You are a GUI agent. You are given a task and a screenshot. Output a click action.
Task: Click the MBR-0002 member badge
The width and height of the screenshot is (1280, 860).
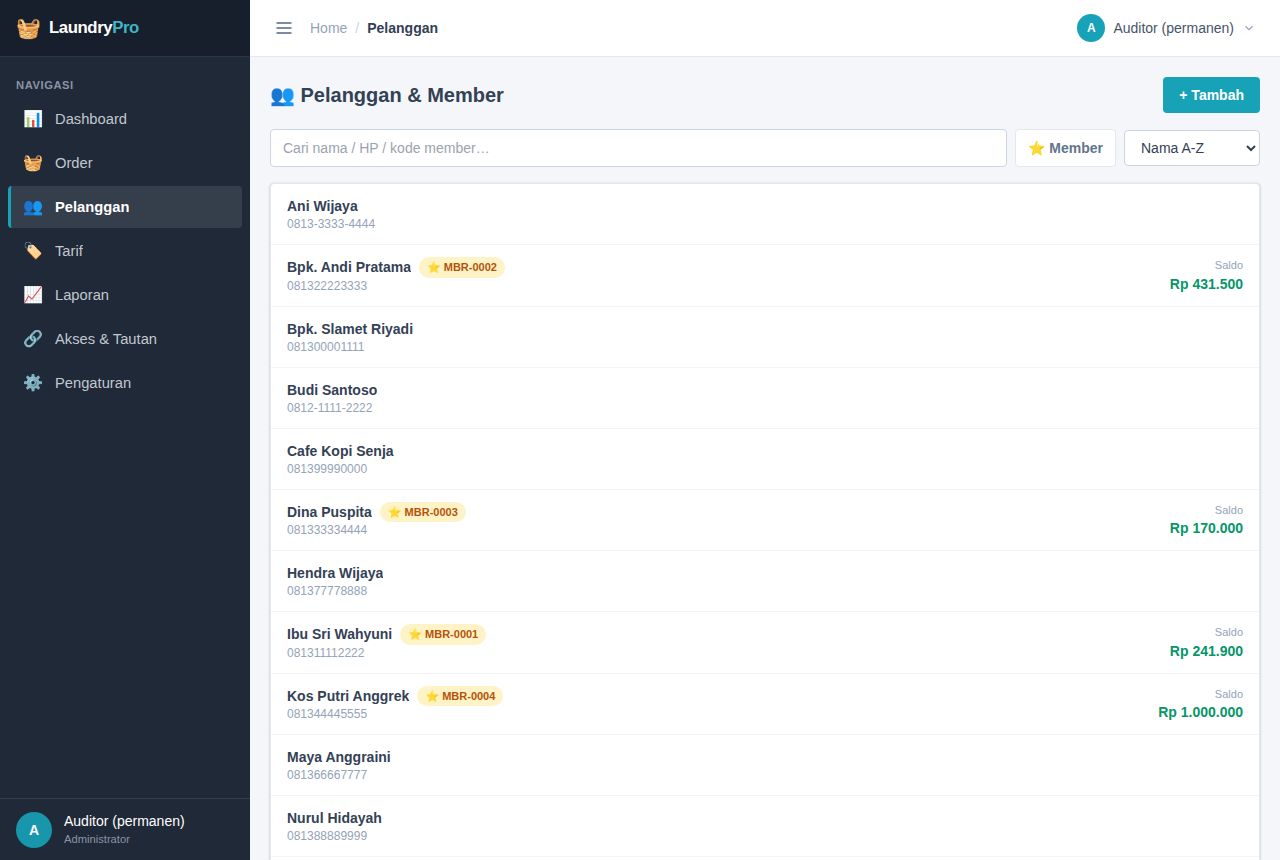462,267
